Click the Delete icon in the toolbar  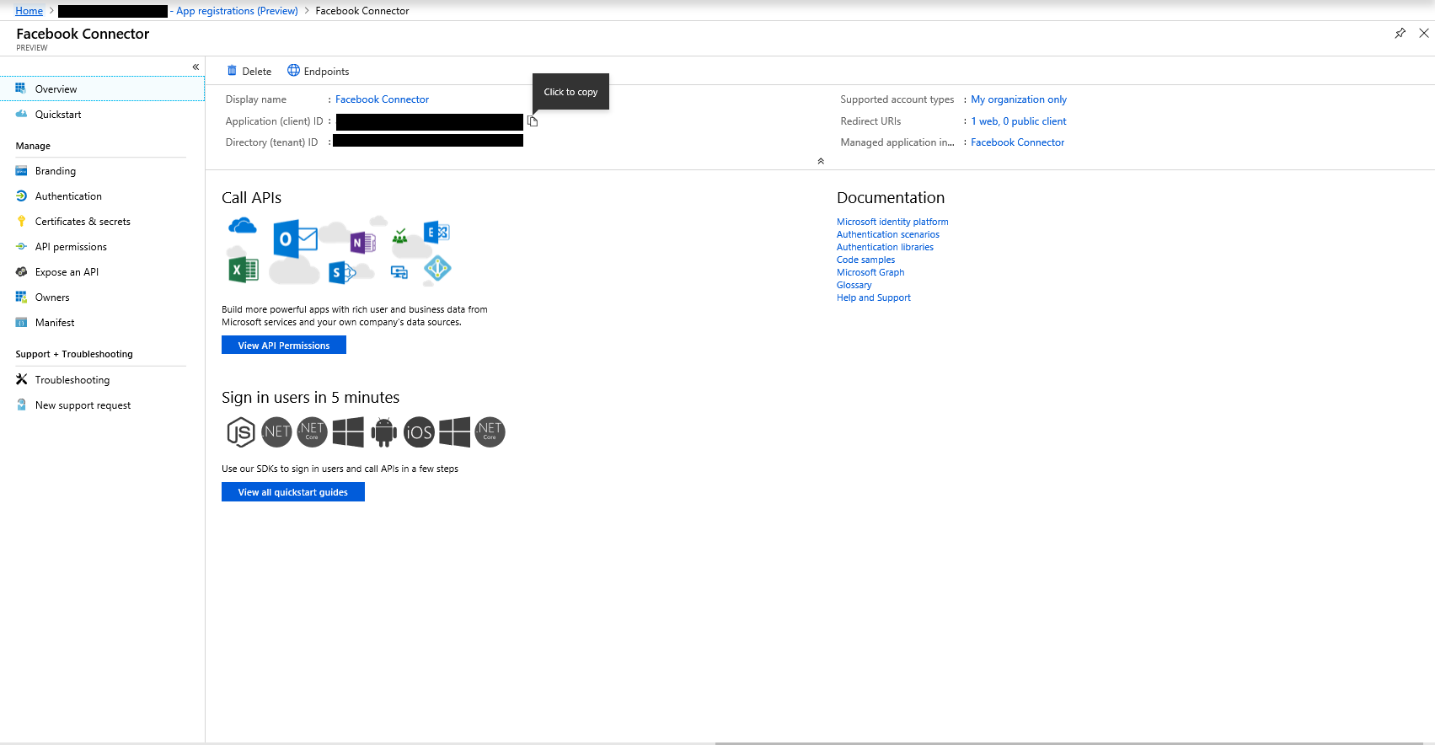(248, 71)
